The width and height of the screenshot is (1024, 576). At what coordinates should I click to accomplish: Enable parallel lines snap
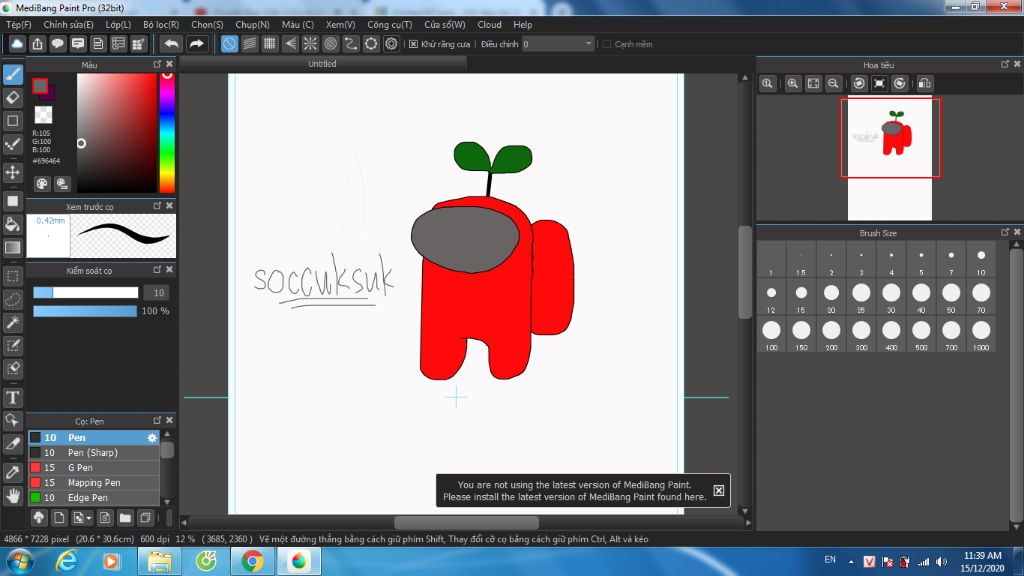(249, 44)
